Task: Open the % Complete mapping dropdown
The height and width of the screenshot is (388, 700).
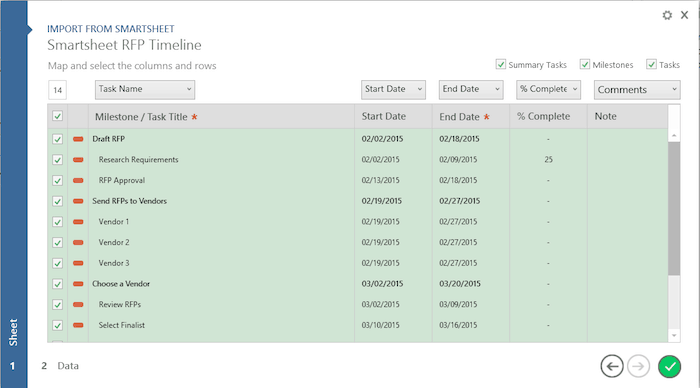Action: click(549, 89)
